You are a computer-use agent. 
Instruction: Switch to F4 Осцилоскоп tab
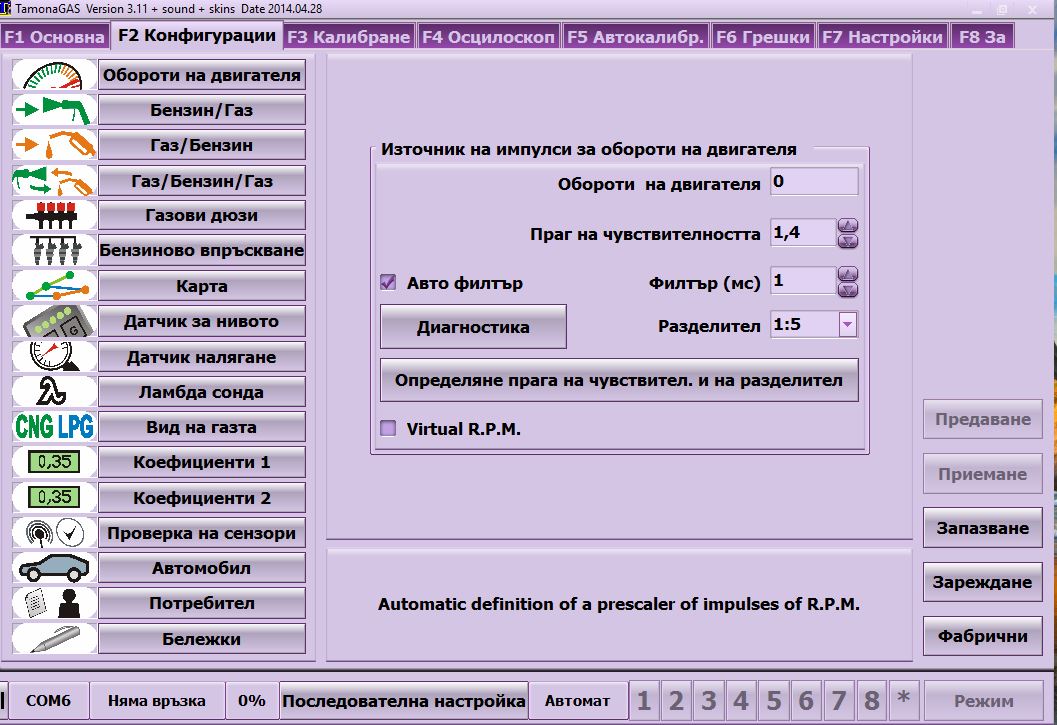[488, 37]
